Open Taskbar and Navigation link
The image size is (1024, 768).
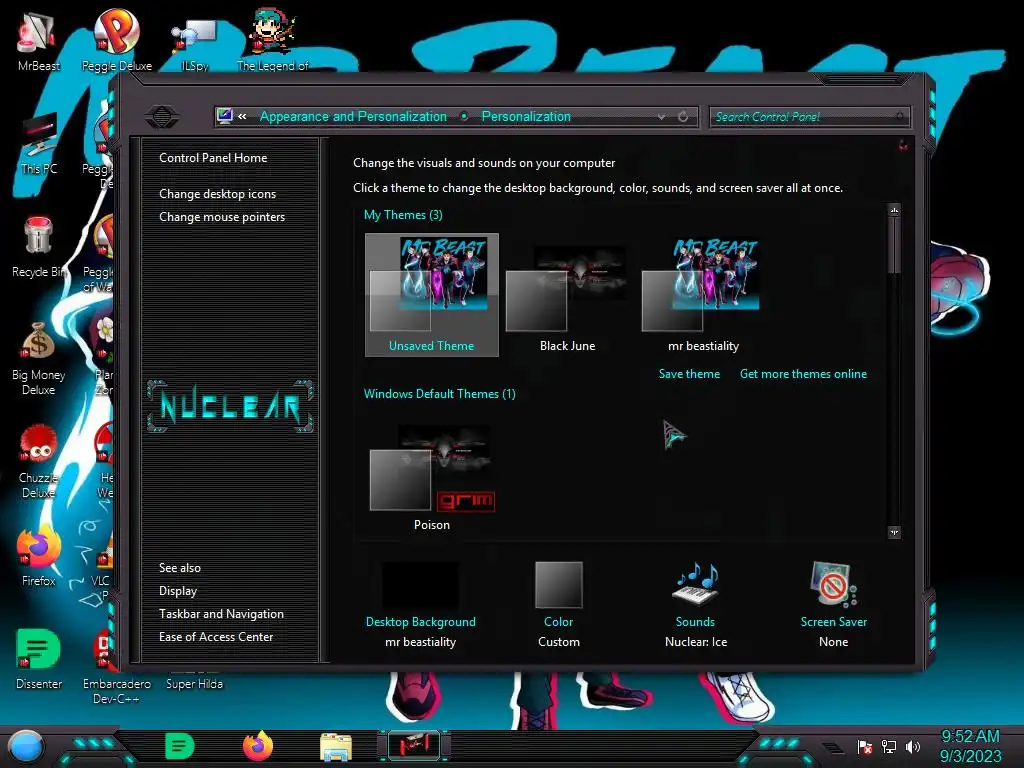pos(221,614)
